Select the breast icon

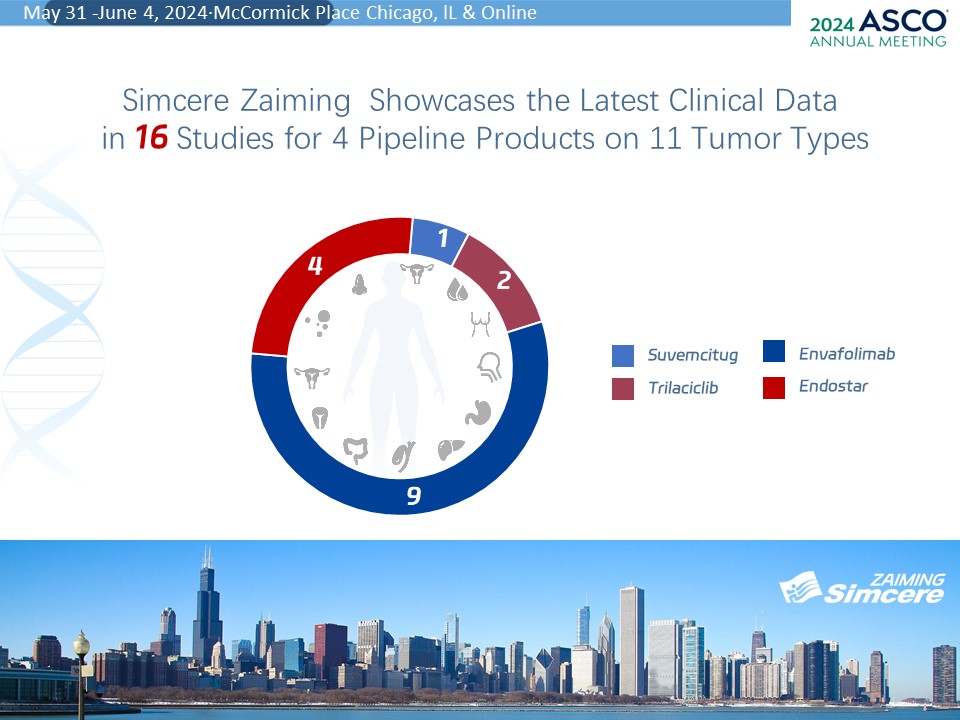coord(481,324)
